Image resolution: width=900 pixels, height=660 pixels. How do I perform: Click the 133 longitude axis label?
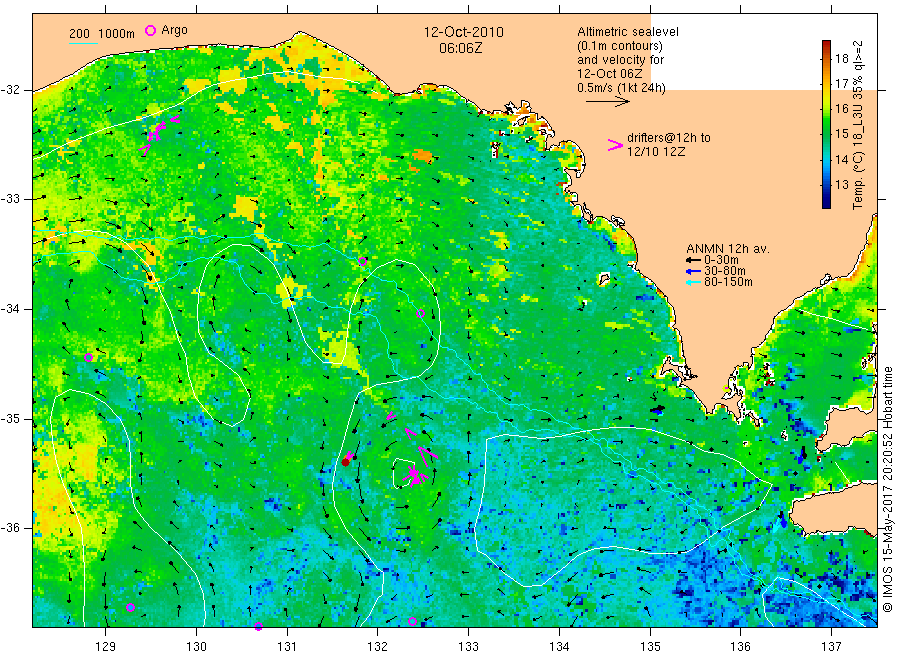tap(468, 647)
